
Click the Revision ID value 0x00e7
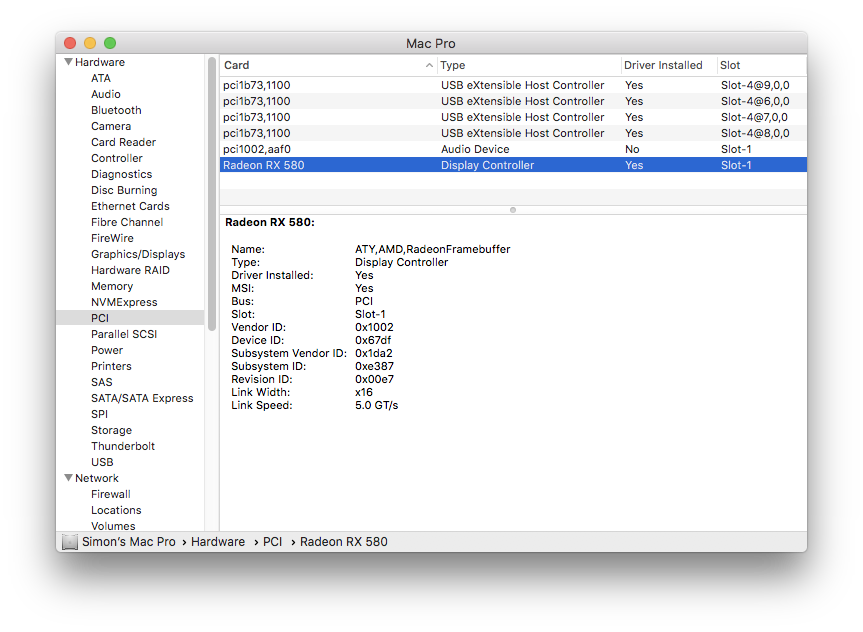374,379
